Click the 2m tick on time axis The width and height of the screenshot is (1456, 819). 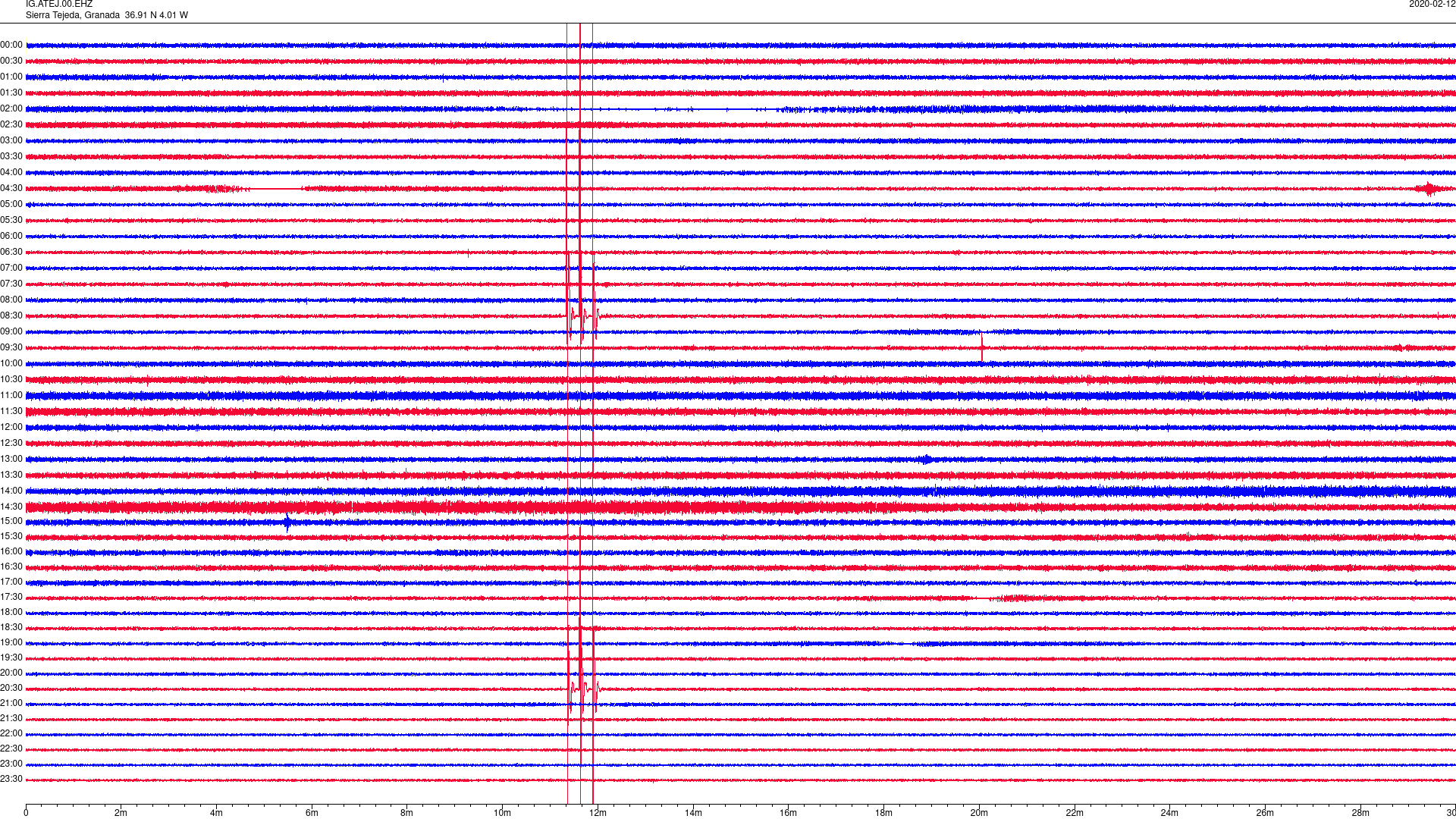coord(121,813)
